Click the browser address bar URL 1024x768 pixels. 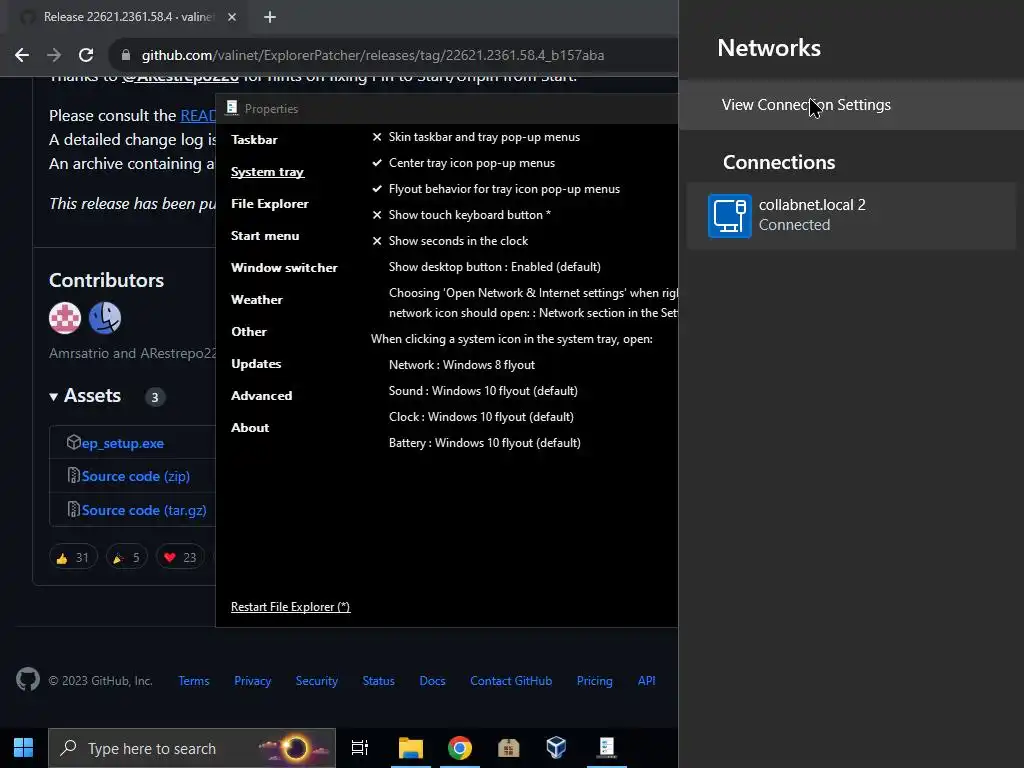(373, 55)
